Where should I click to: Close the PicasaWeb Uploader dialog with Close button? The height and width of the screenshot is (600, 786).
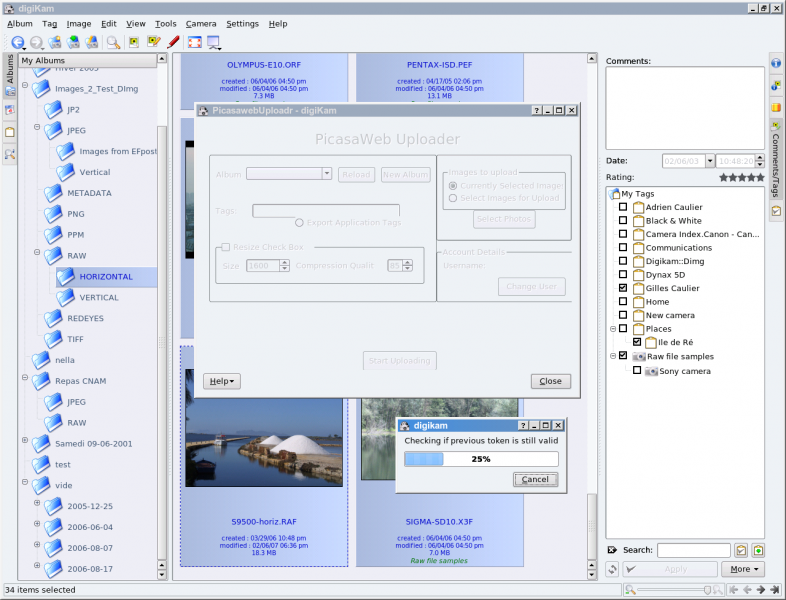550,381
